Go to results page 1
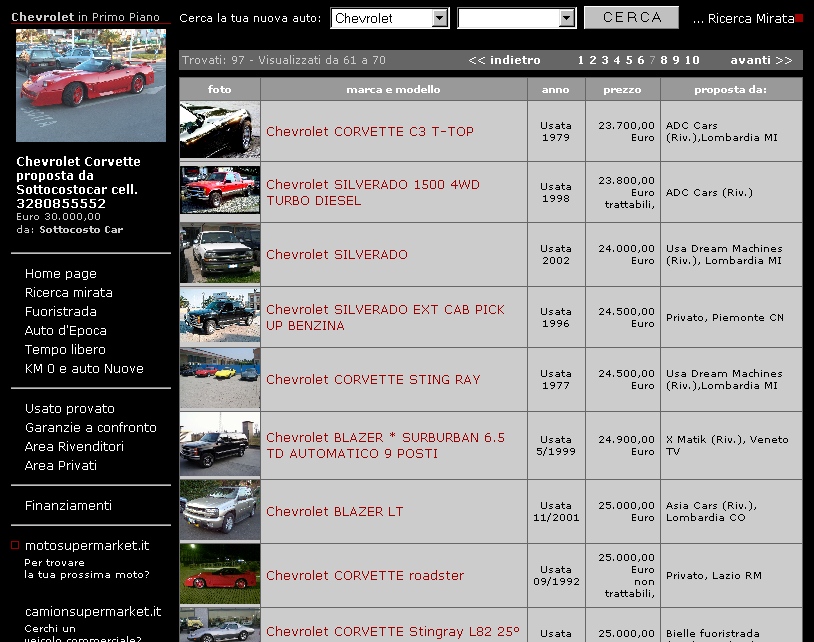The height and width of the screenshot is (642, 814). (x=581, y=60)
